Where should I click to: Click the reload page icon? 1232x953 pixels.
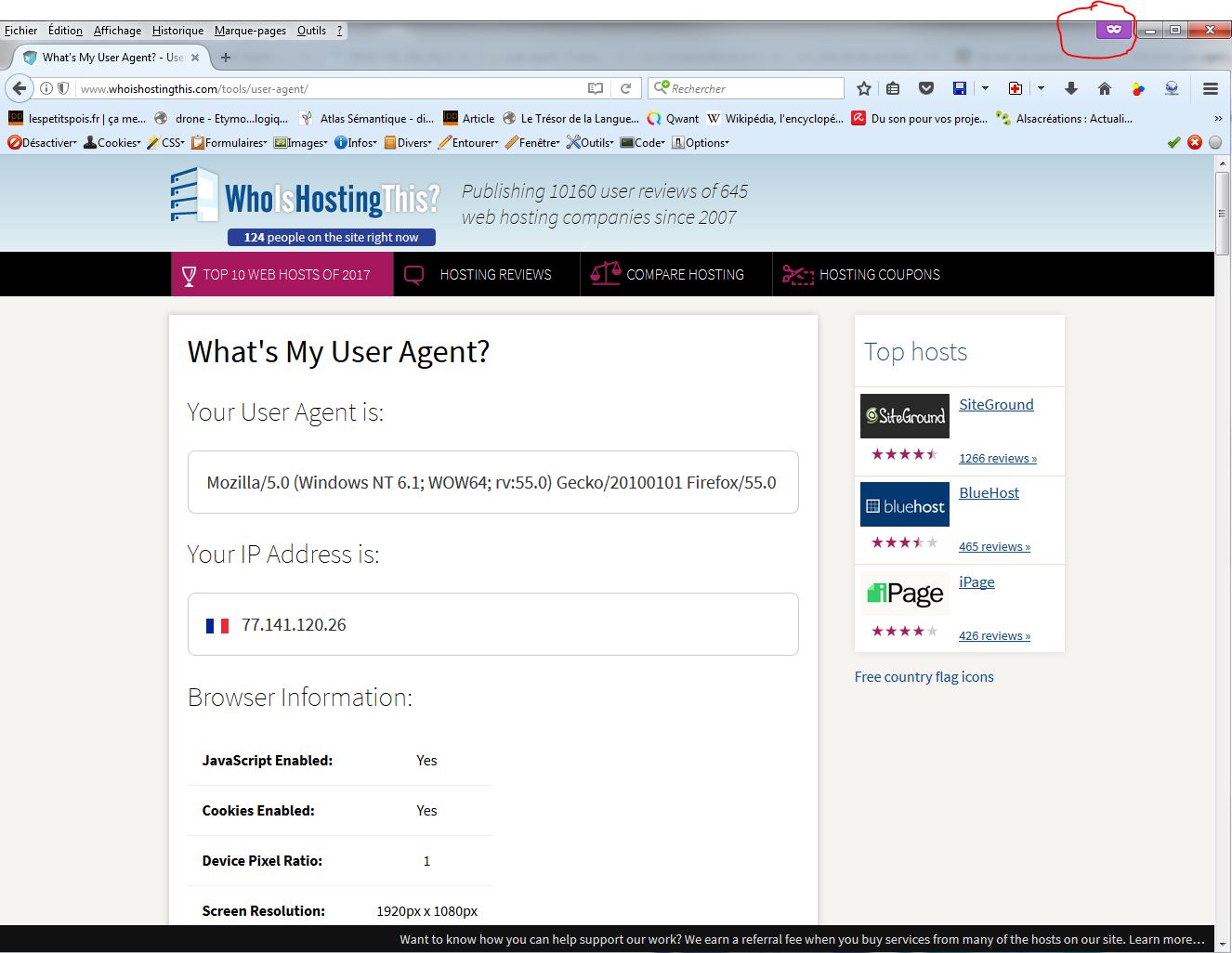coord(626,88)
